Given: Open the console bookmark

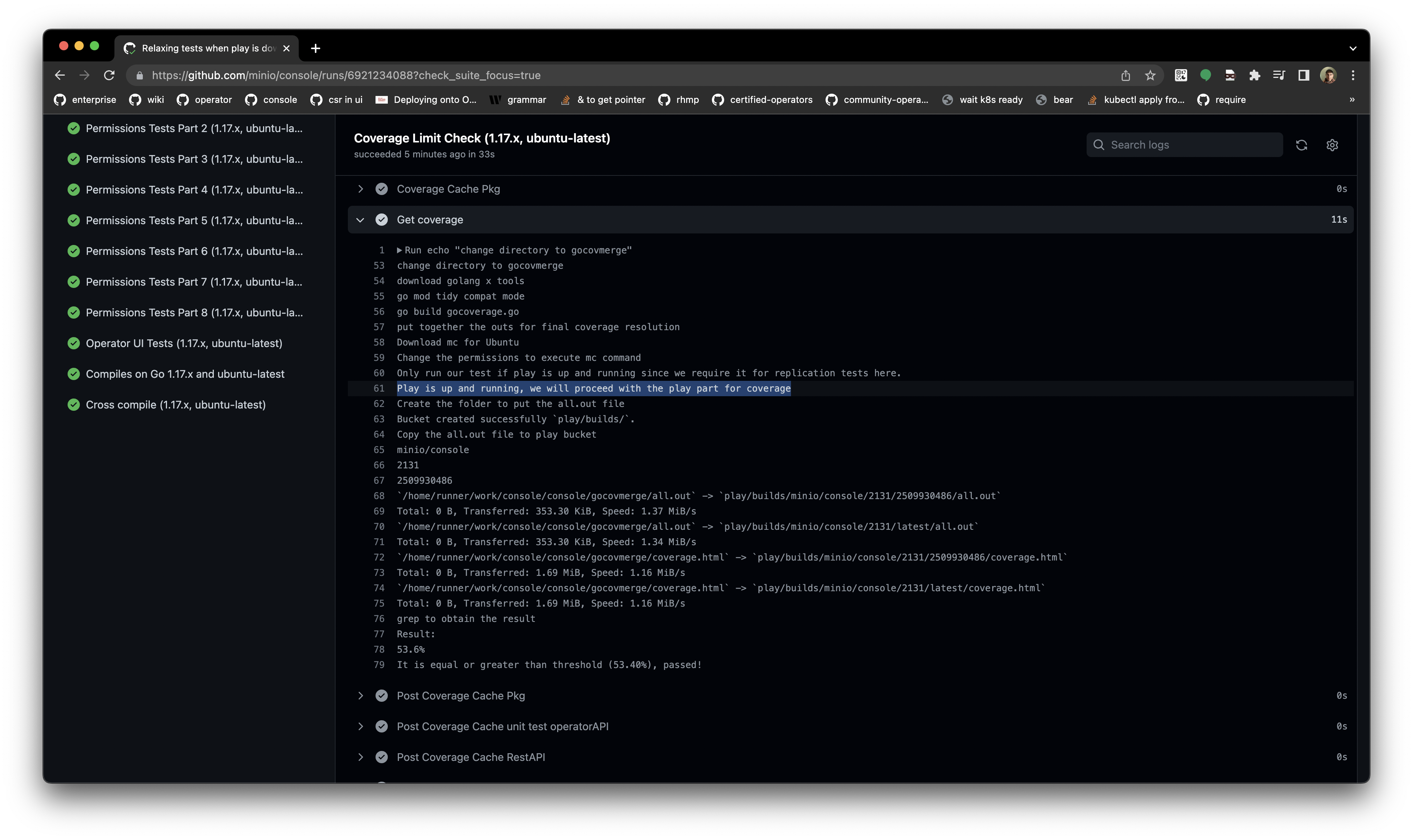Looking at the screenshot, I should click(x=271, y=99).
